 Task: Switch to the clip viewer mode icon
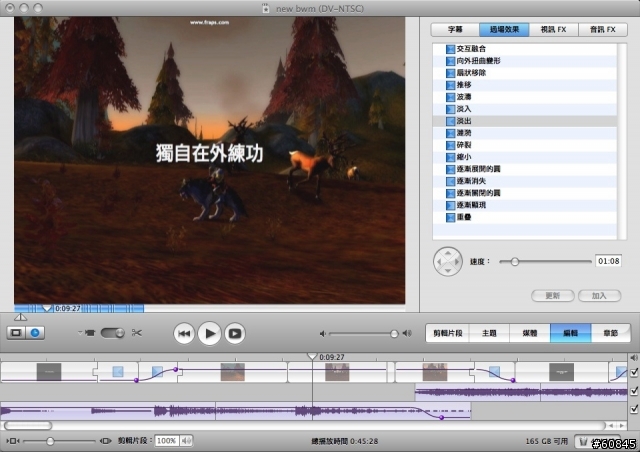click(x=16, y=333)
